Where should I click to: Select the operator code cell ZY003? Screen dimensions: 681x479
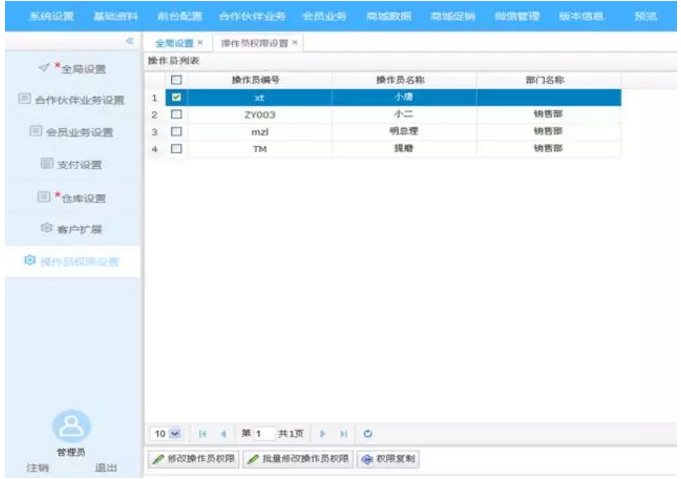coord(260,115)
